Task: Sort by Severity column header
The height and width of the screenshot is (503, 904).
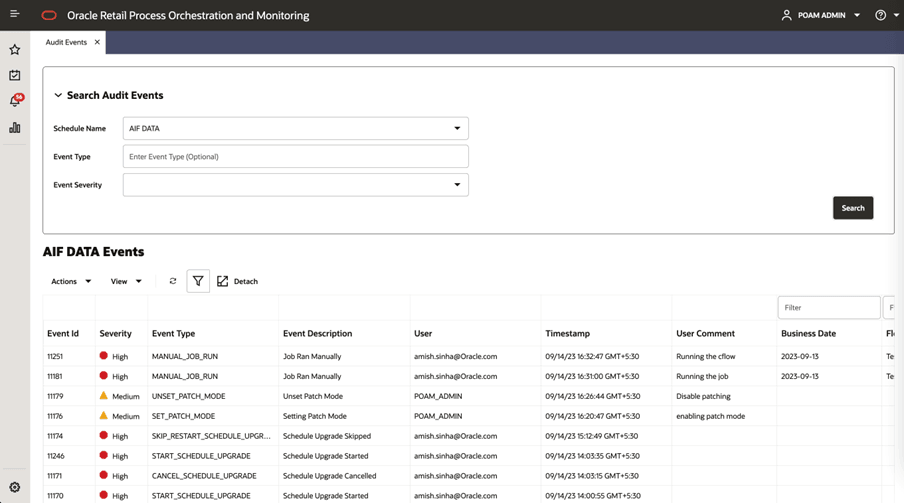Action: (x=115, y=333)
